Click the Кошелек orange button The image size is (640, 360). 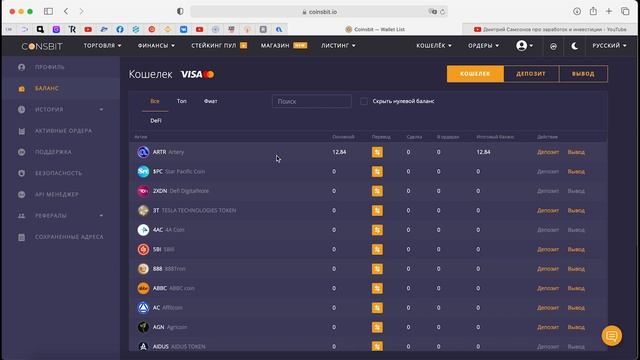pyautogui.click(x=475, y=74)
